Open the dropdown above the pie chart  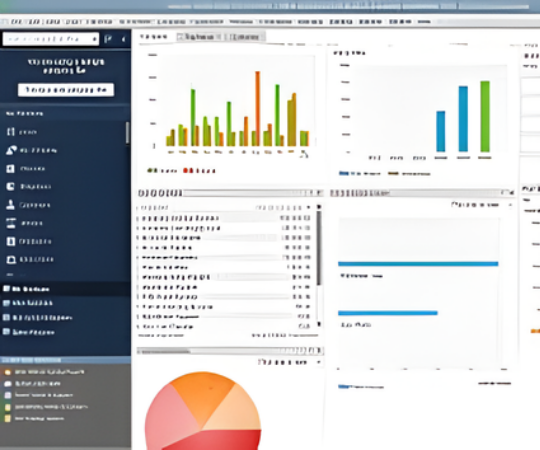[290, 362]
